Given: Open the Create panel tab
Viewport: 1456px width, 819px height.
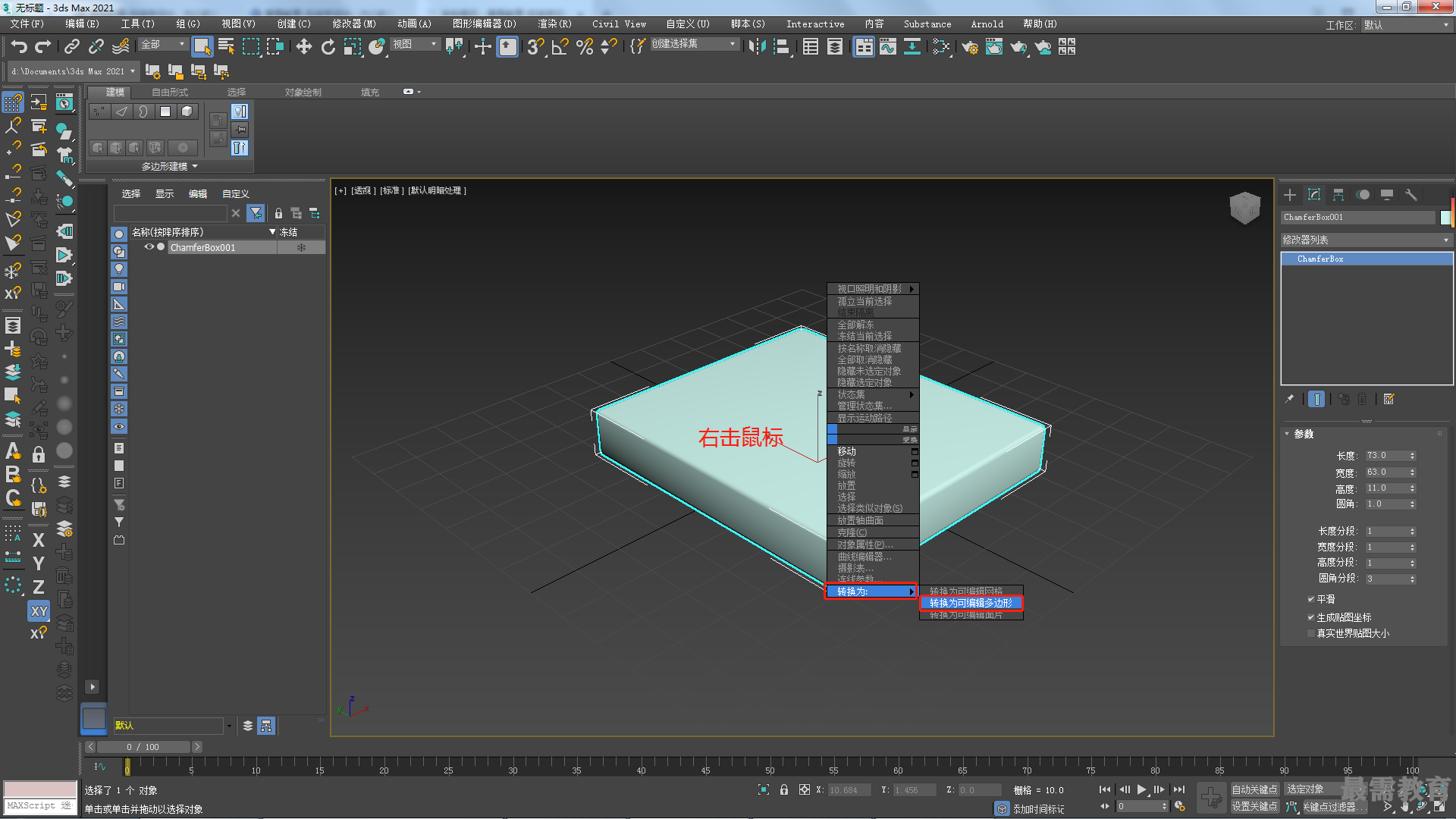Looking at the screenshot, I should click(x=1290, y=195).
